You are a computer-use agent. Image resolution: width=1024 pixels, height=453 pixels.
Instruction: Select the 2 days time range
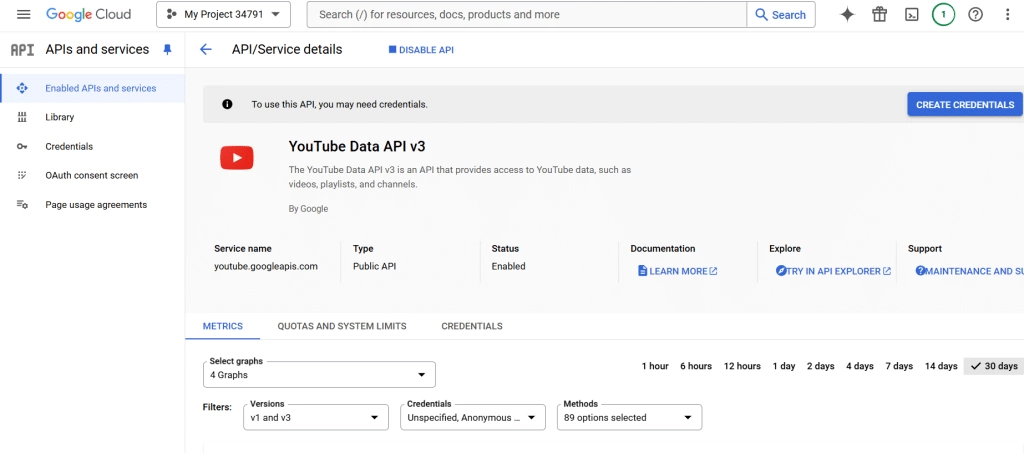pos(820,366)
